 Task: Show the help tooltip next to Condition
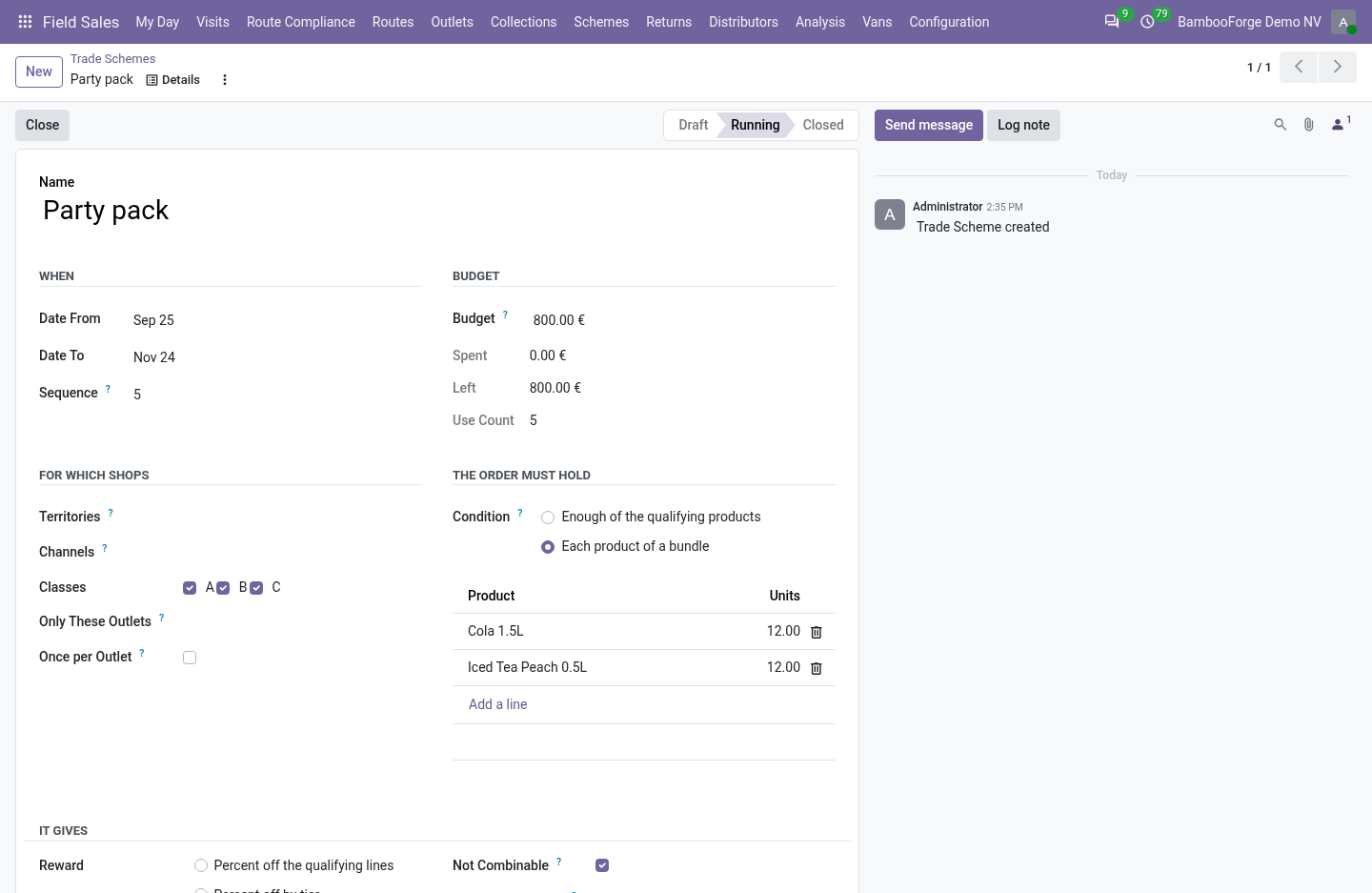coord(520,513)
